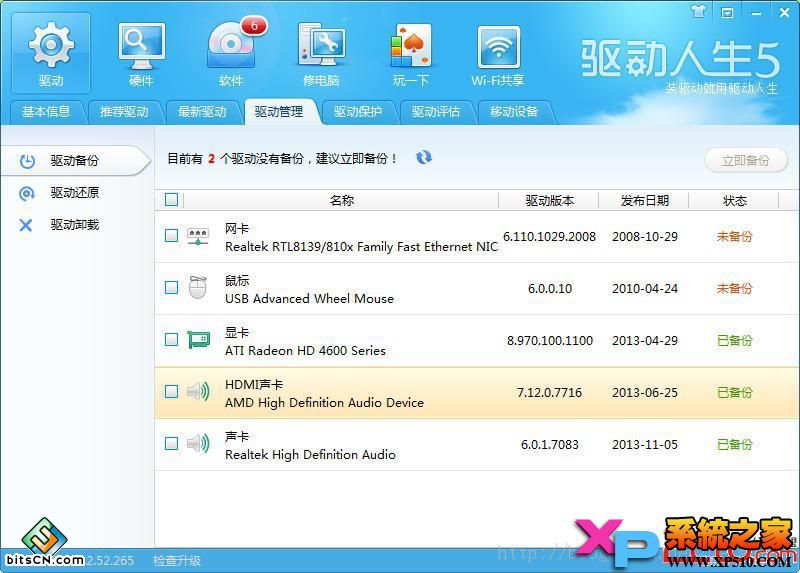Viewport: 800px width, 573px height.
Task: Click the network card icon for Realtek RTL8139
Action: [198, 236]
